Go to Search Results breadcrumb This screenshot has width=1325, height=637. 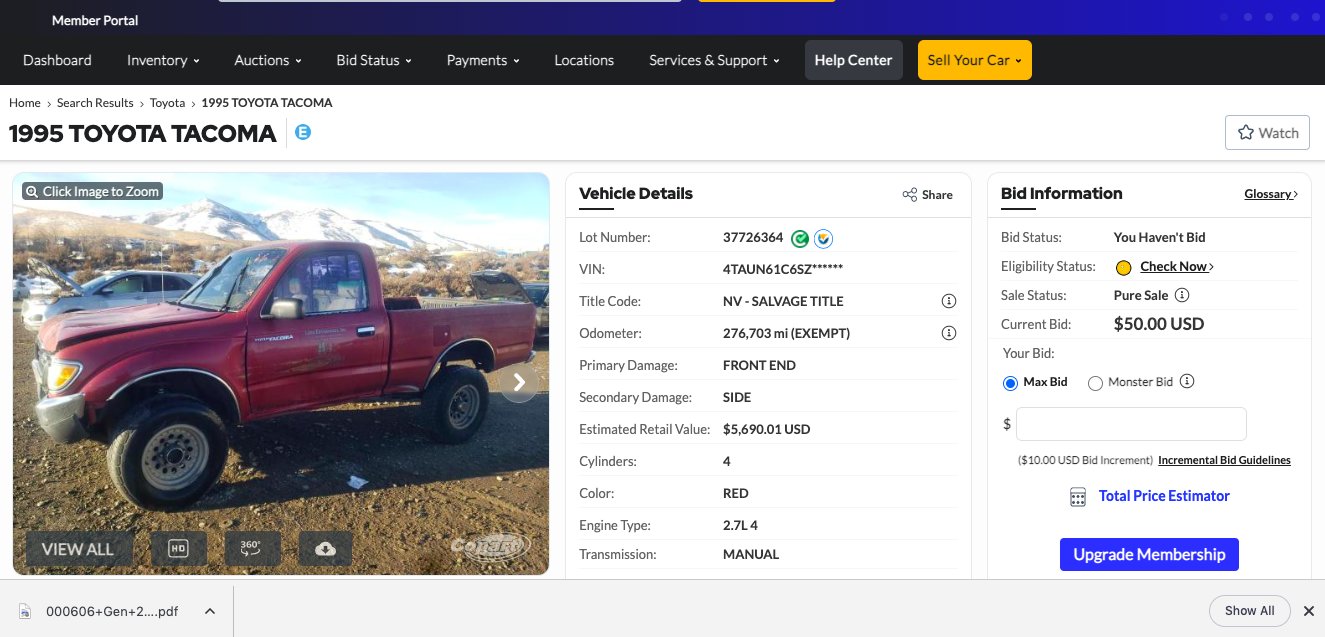(95, 103)
